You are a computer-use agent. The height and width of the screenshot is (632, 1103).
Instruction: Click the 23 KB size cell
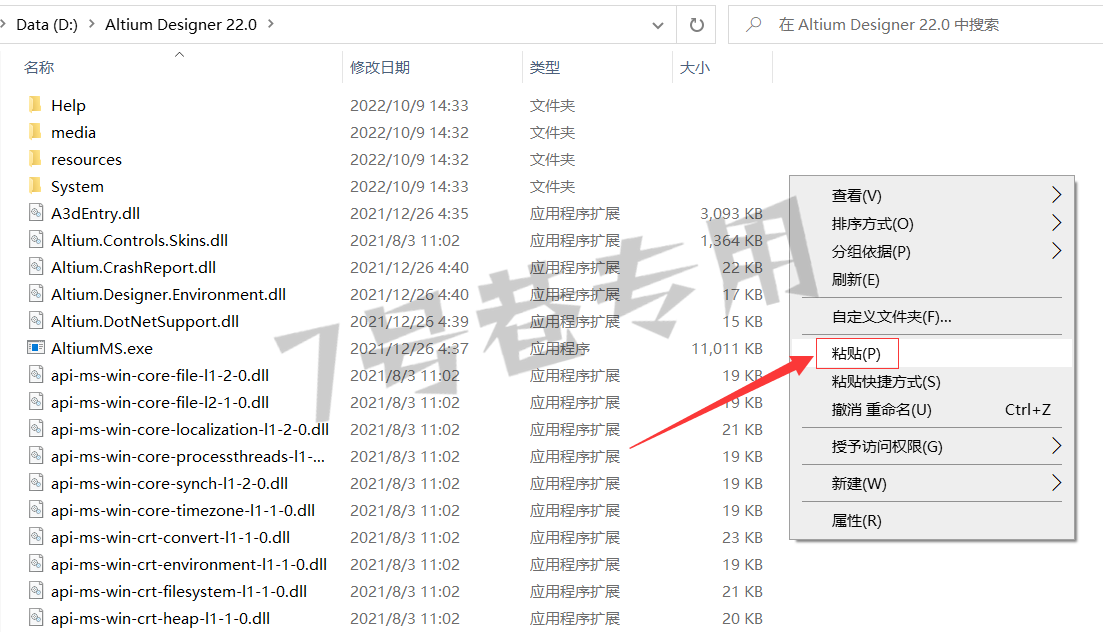742,538
